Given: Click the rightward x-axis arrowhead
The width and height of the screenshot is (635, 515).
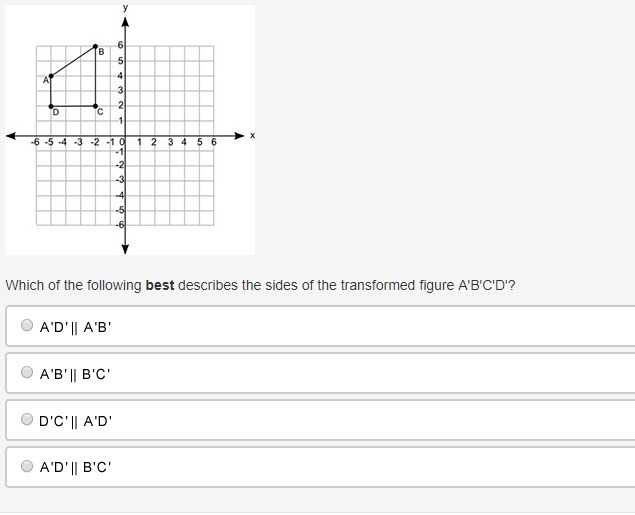Looking at the screenshot, I should pyautogui.click(x=240, y=136).
